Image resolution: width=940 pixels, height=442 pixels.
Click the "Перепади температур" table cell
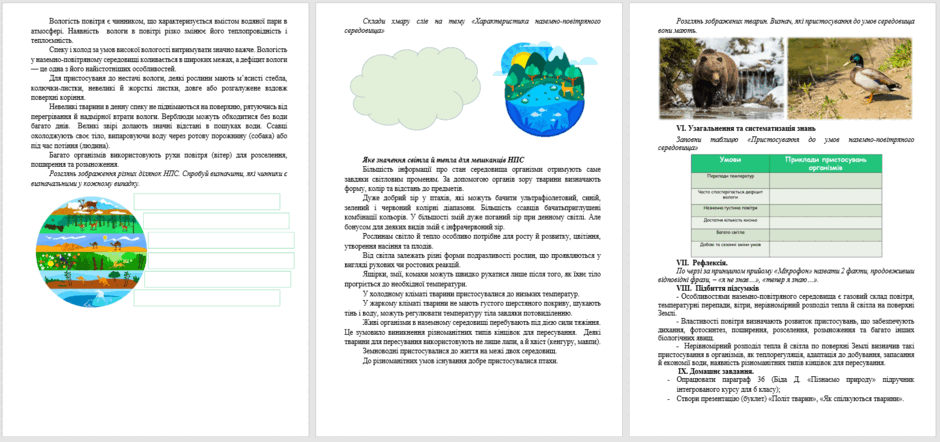(x=730, y=180)
